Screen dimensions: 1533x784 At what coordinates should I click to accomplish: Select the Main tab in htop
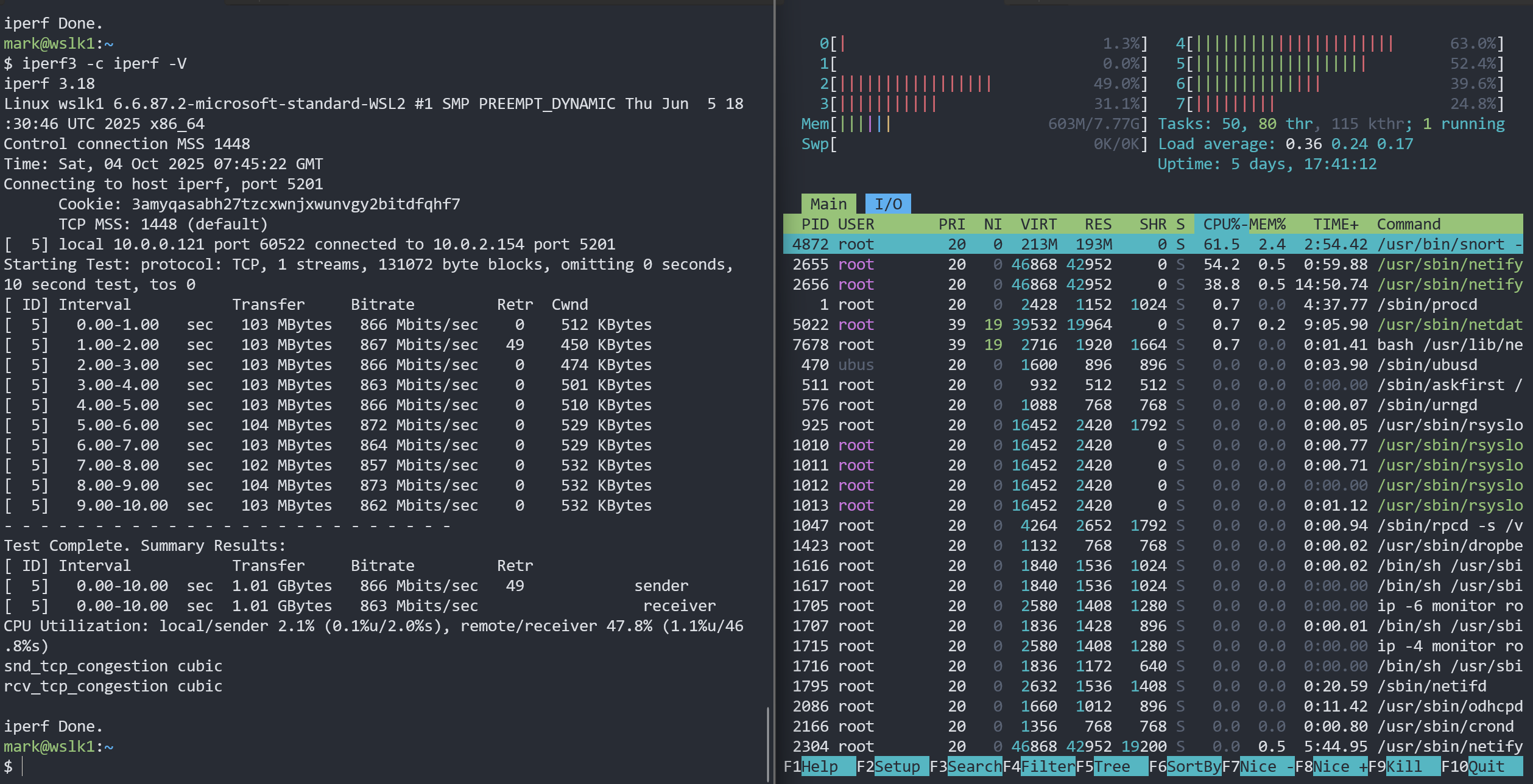[x=828, y=204]
